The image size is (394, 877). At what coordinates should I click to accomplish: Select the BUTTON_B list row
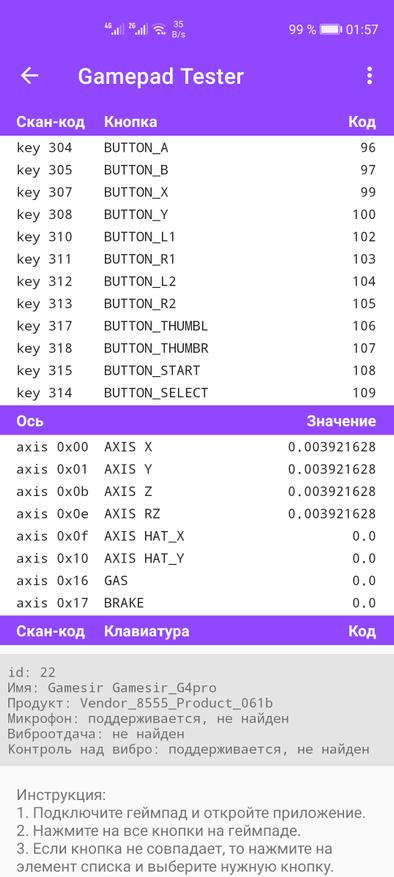pos(197,170)
